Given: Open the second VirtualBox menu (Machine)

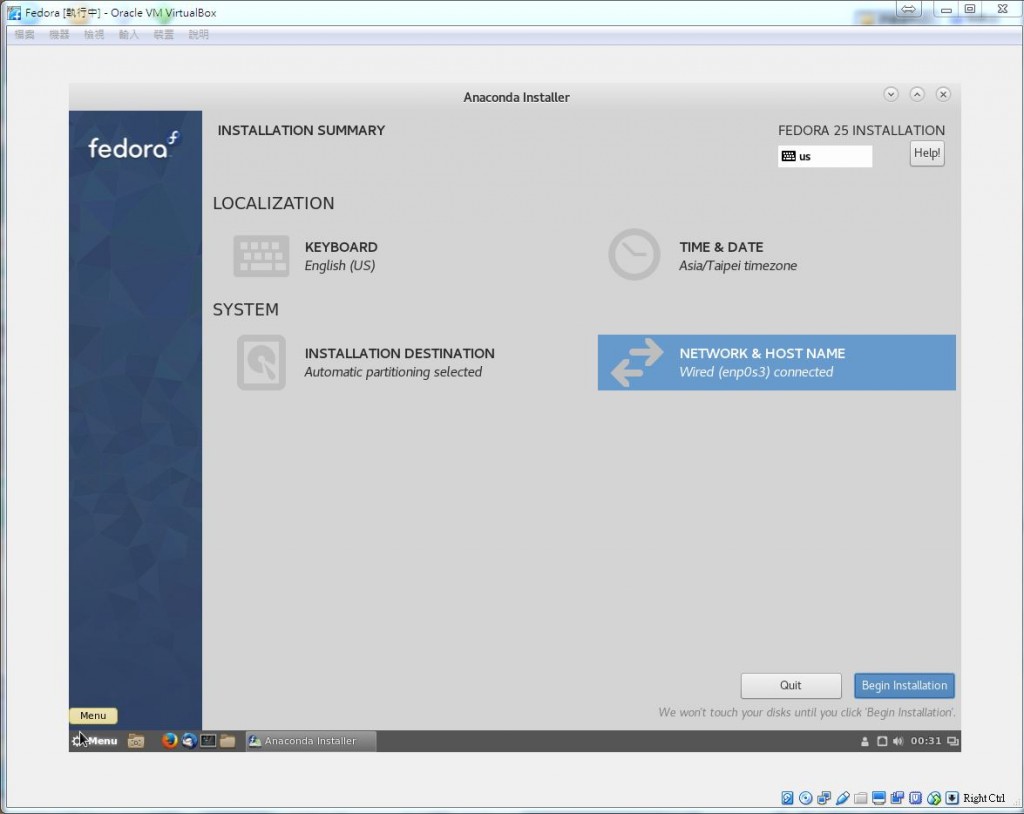Looking at the screenshot, I should (x=59, y=35).
